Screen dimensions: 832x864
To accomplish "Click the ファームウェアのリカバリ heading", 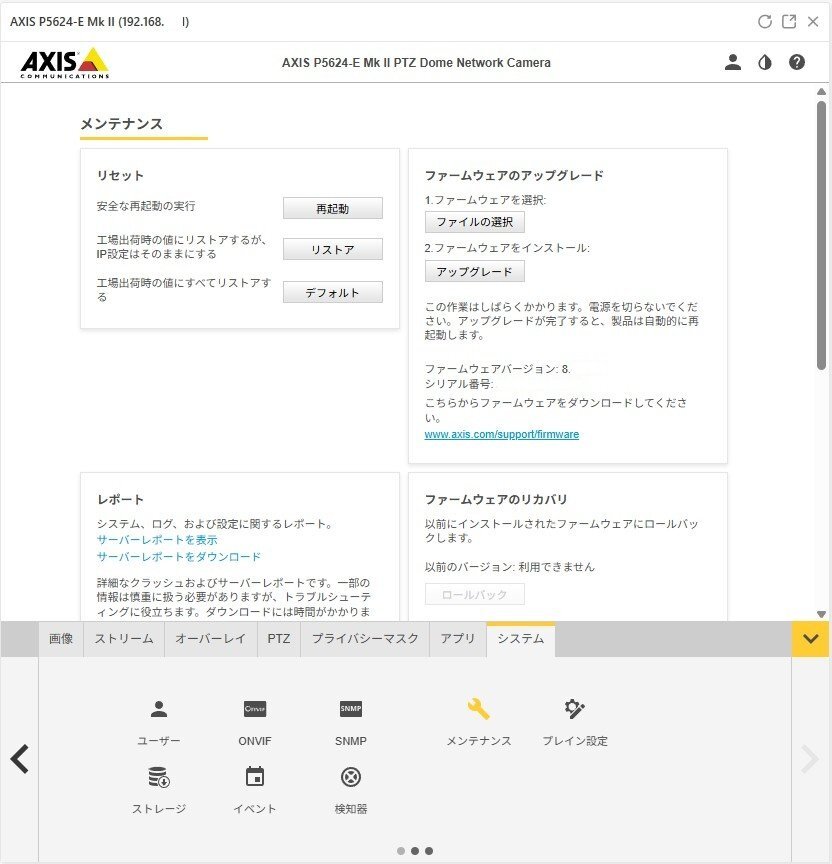I will (x=496, y=499).
